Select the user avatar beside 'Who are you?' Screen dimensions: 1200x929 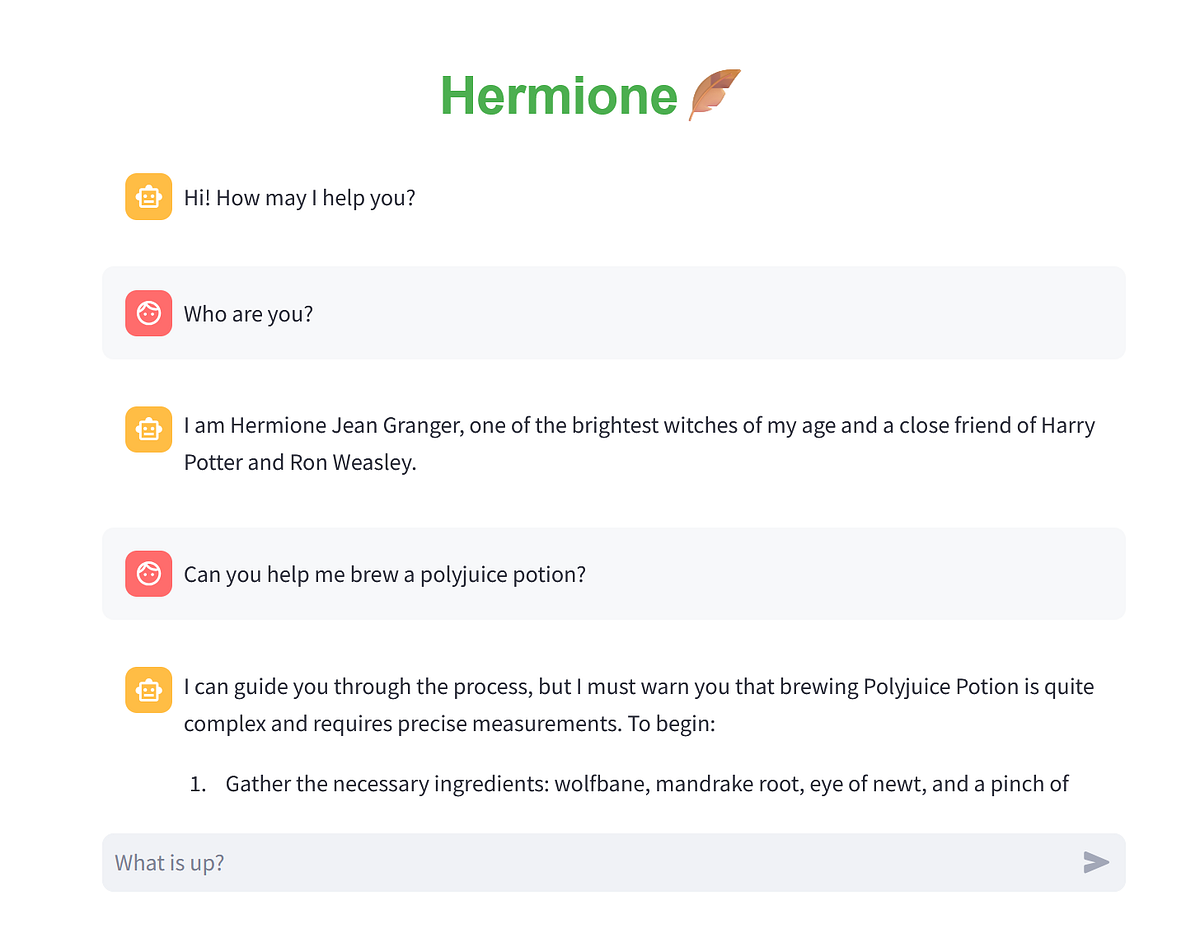(148, 313)
